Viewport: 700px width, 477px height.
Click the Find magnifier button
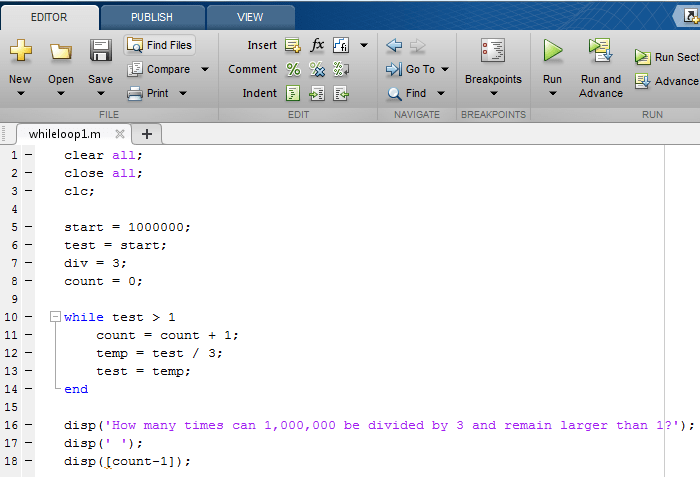click(x=406, y=93)
